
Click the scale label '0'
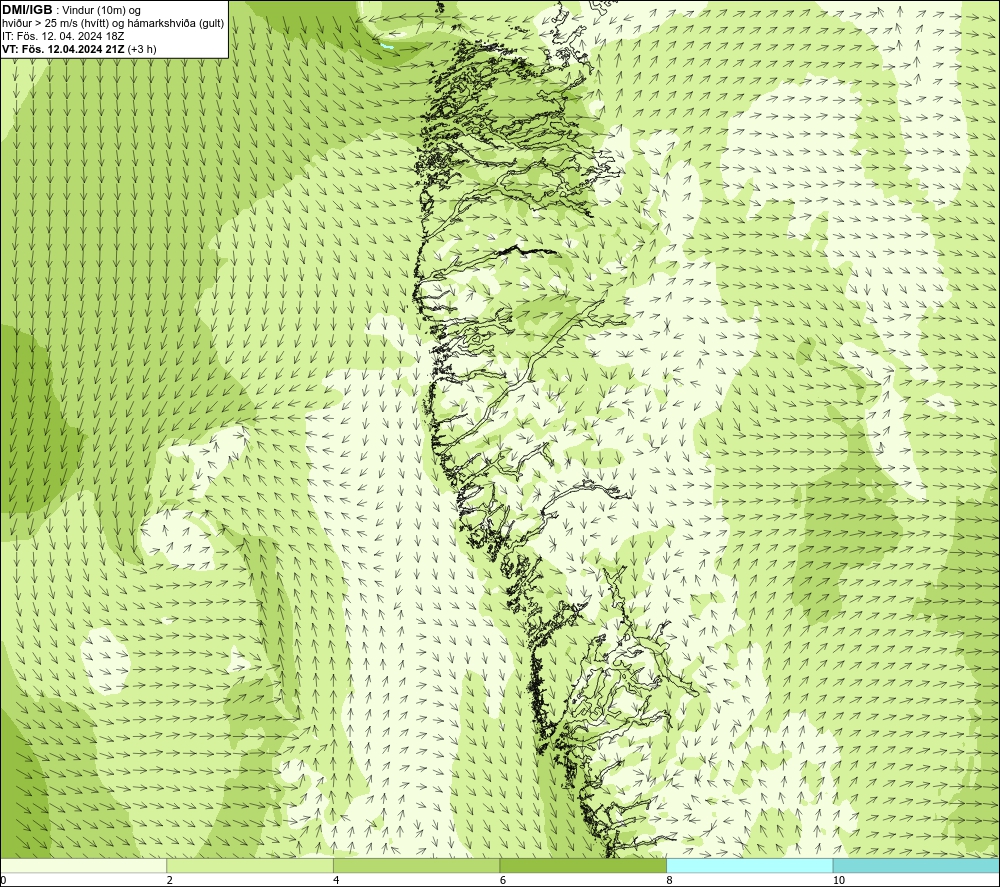pos(4,881)
